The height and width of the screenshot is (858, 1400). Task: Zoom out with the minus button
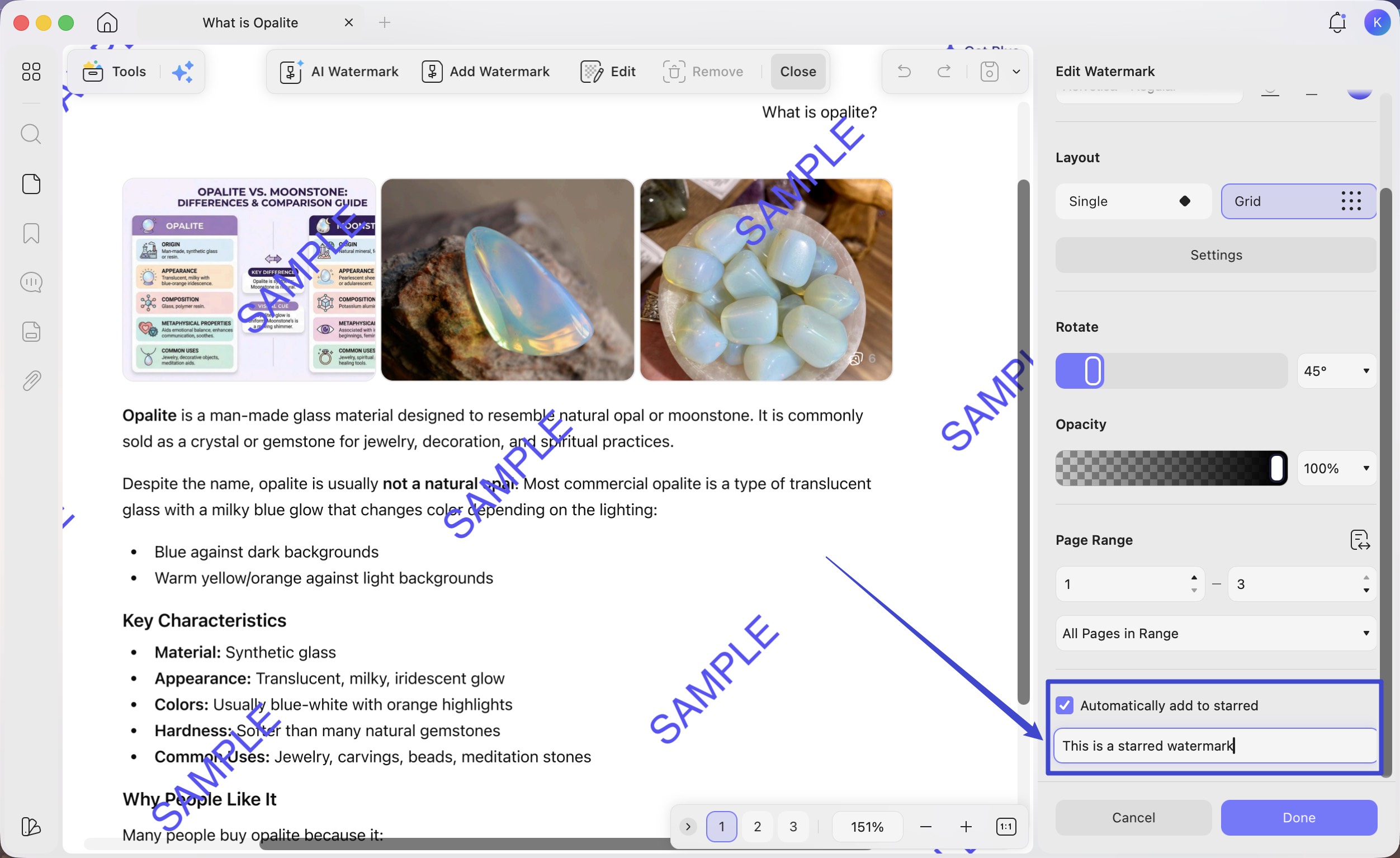(x=925, y=827)
